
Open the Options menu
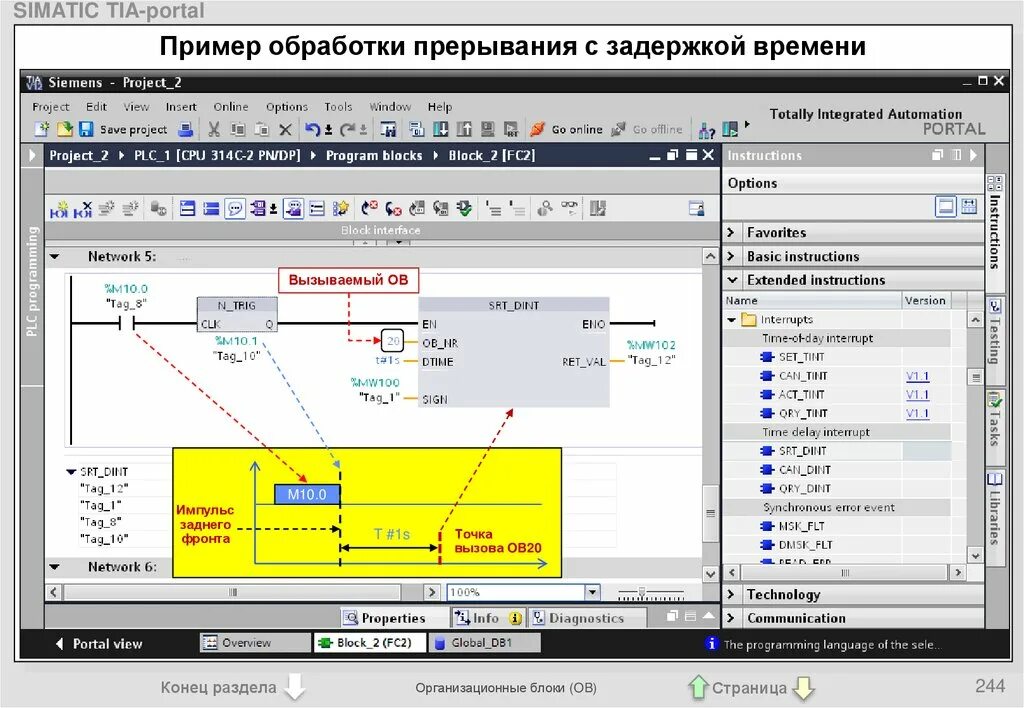287,106
